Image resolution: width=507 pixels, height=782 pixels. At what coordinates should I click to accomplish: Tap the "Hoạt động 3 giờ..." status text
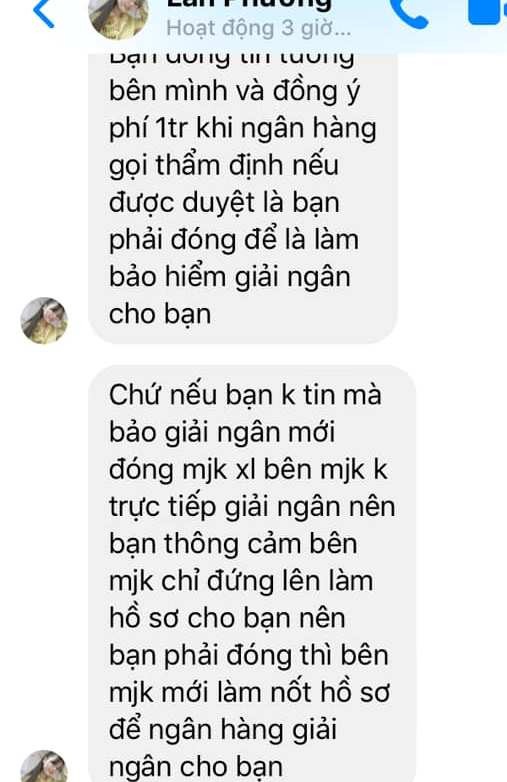coord(259,28)
